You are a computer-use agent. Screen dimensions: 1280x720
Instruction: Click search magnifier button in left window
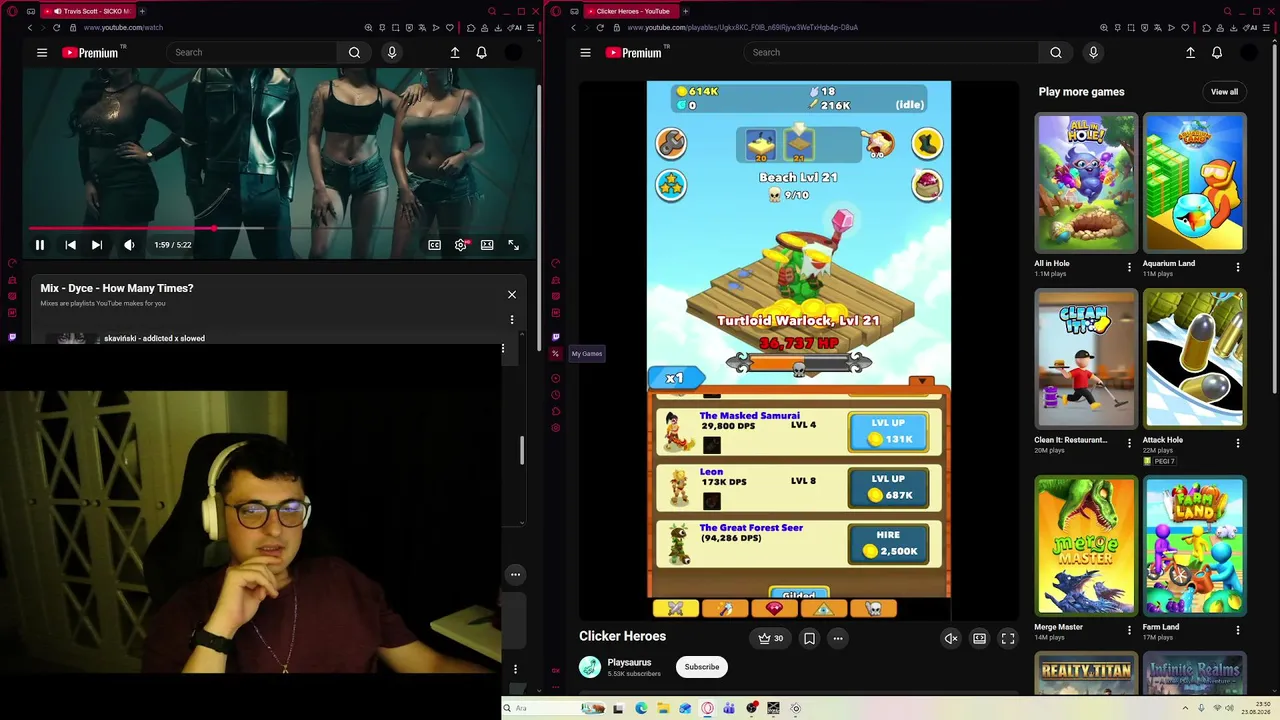tap(354, 52)
